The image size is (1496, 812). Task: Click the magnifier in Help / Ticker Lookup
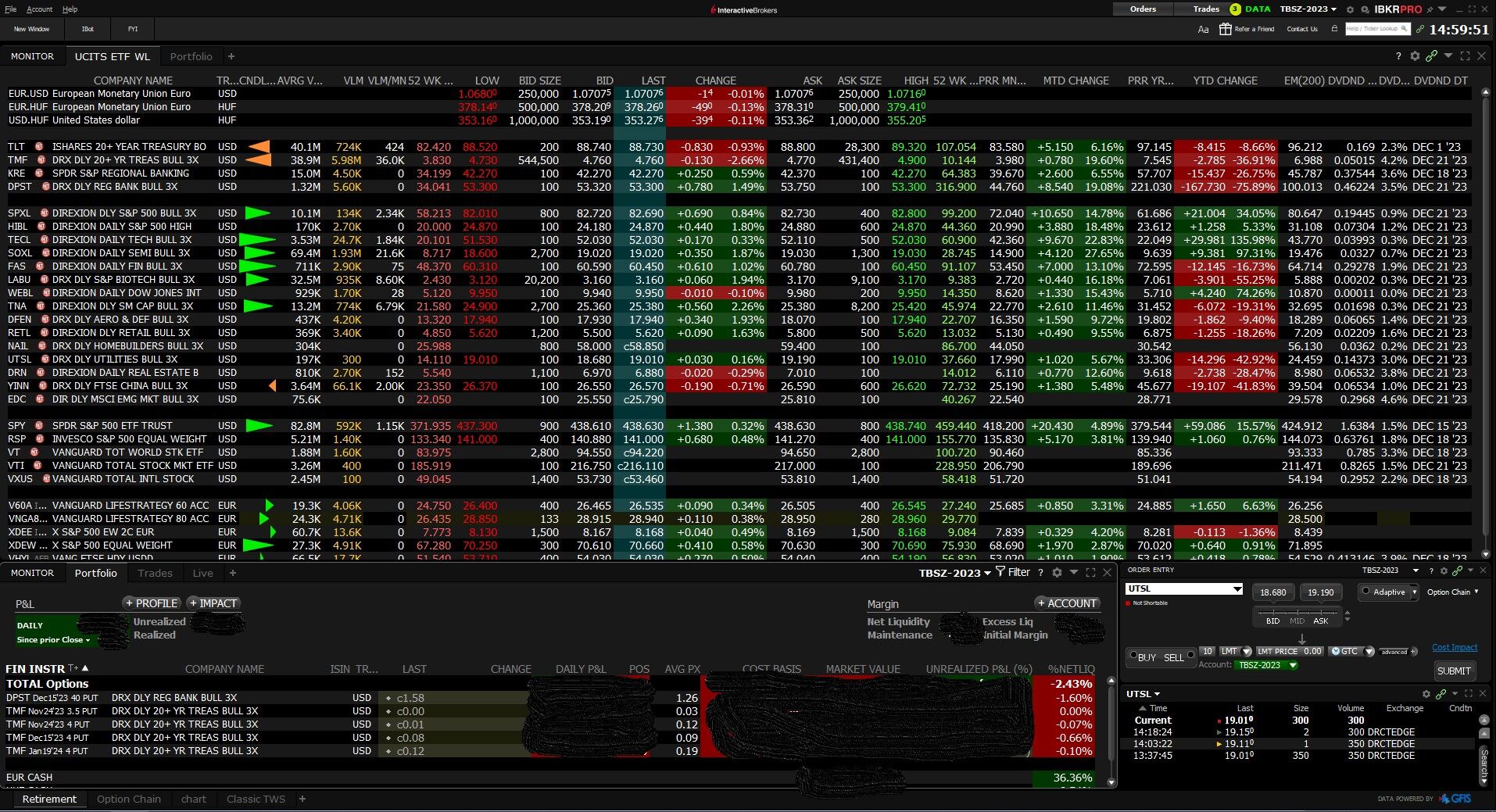[x=1405, y=29]
